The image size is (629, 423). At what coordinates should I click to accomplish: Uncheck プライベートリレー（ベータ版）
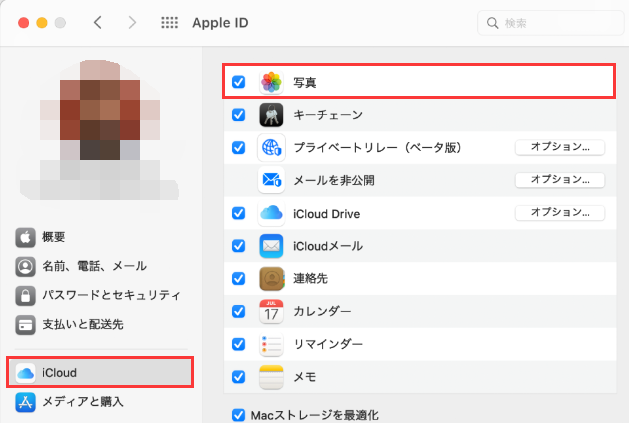pyautogui.click(x=238, y=148)
